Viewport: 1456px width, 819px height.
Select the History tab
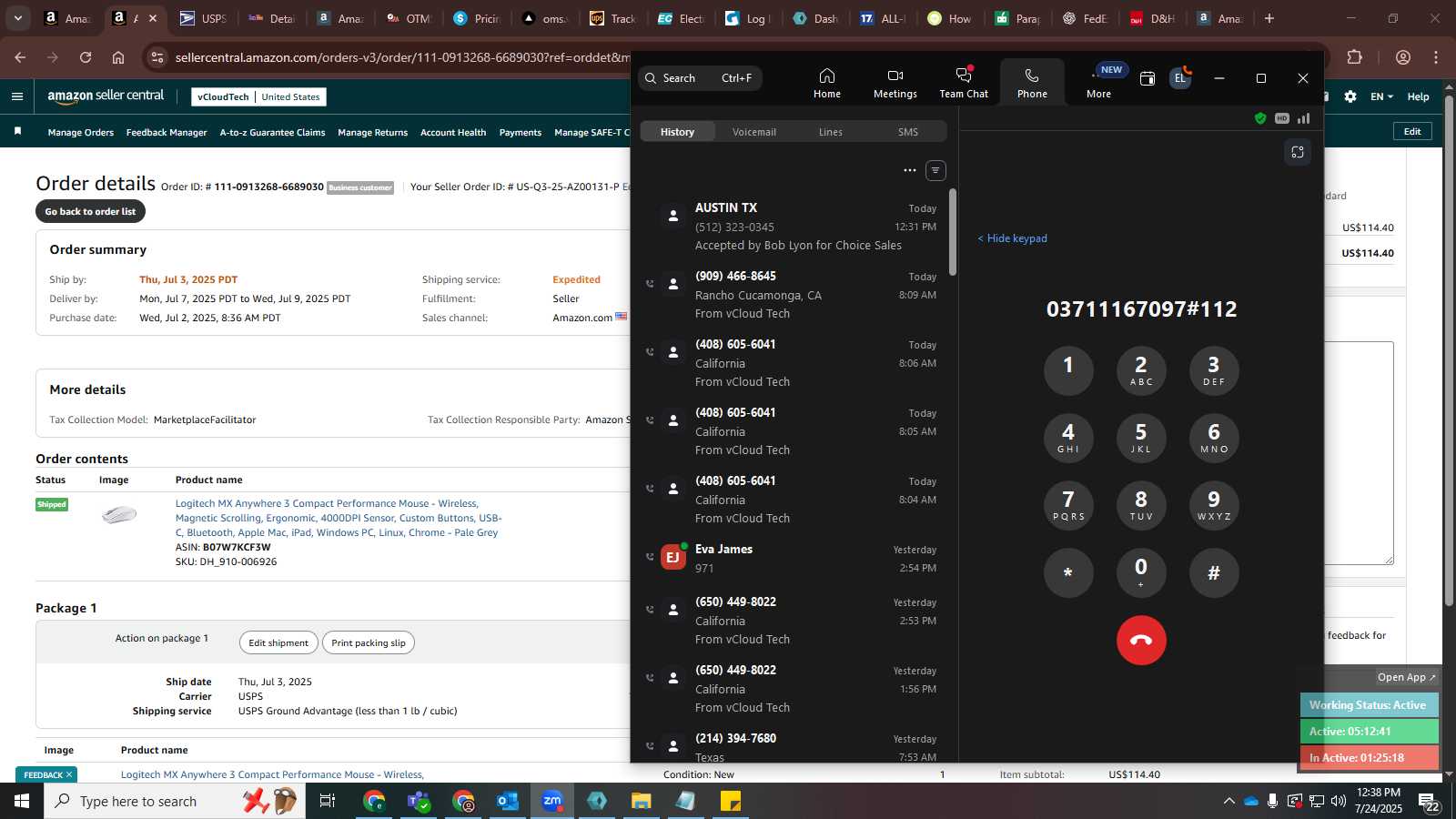click(677, 132)
